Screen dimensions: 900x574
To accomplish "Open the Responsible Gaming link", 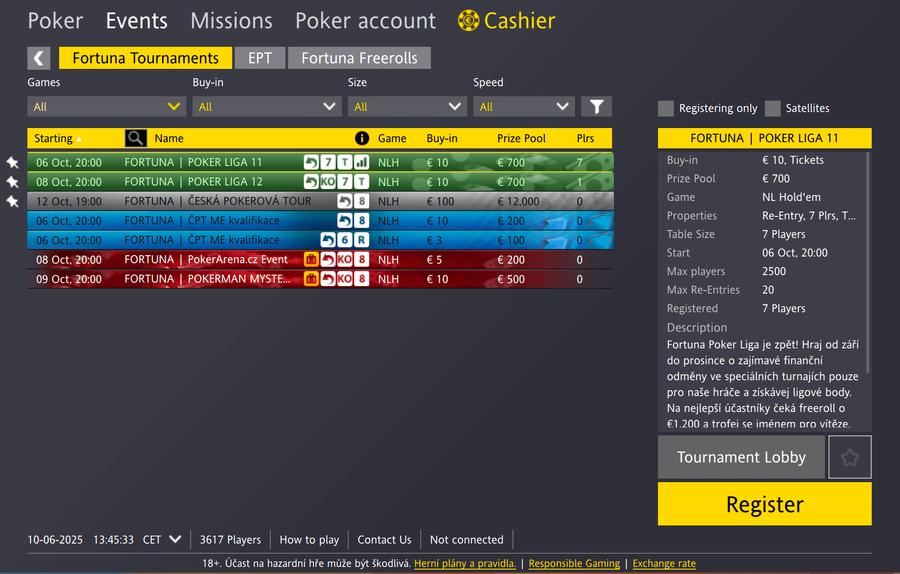I will (574, 563).
